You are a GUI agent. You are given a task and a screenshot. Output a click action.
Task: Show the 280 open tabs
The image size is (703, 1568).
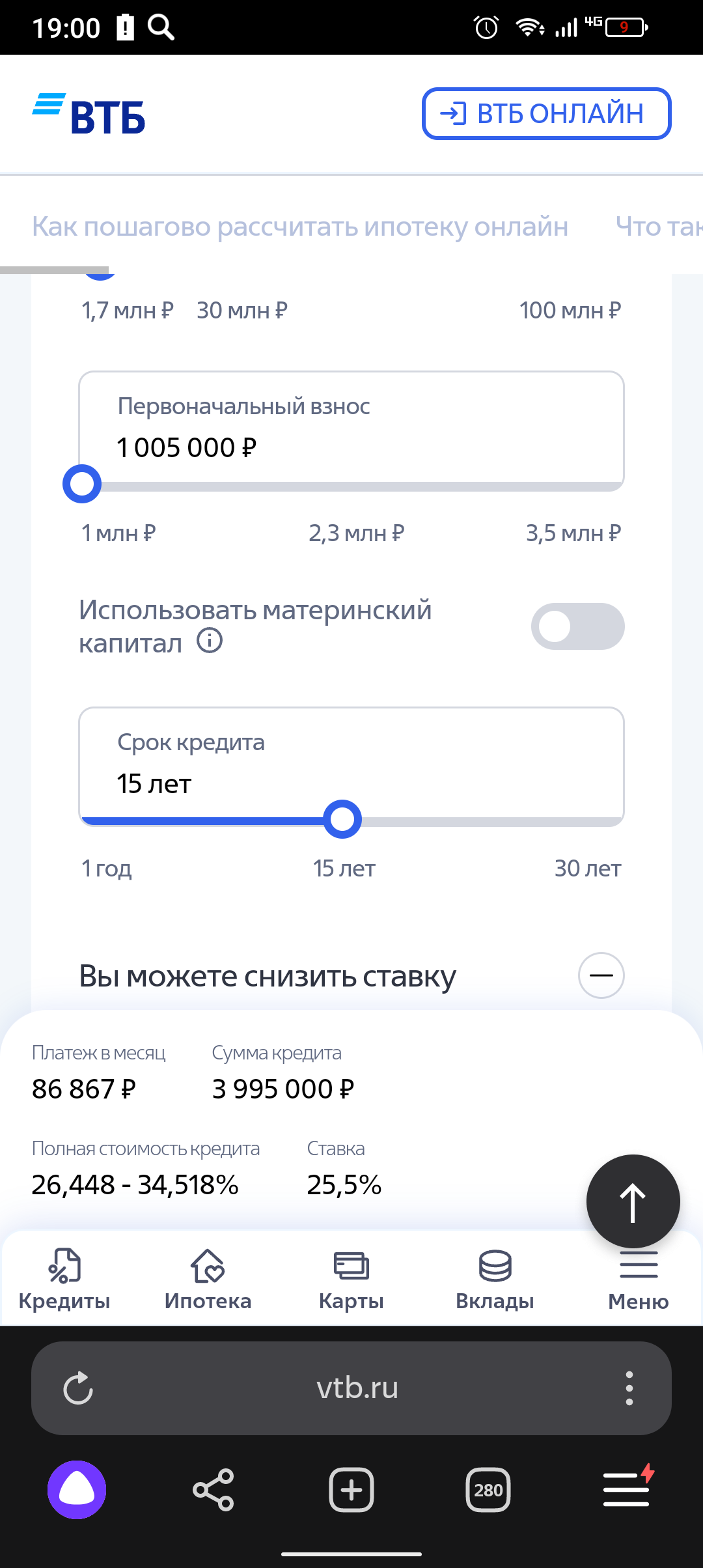click(488, 1490)
